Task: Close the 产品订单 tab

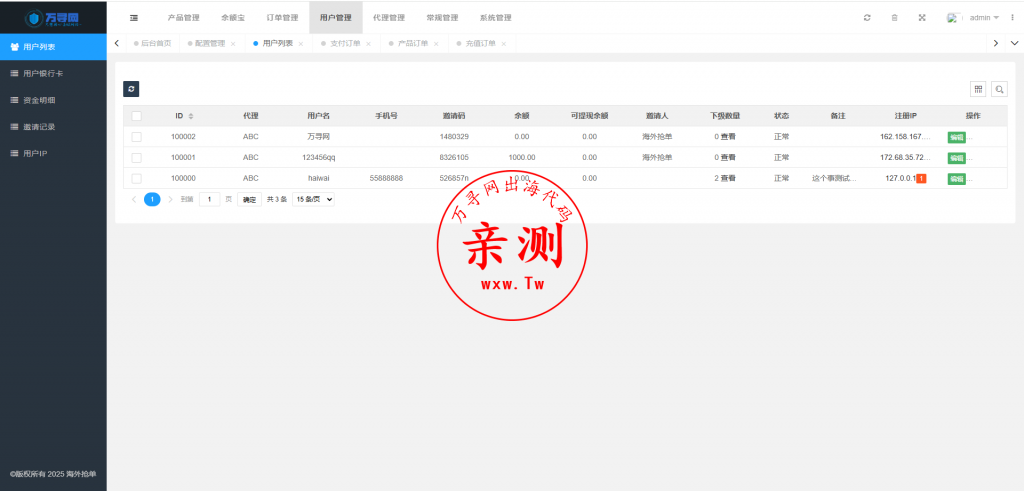Action: (436, 44)
